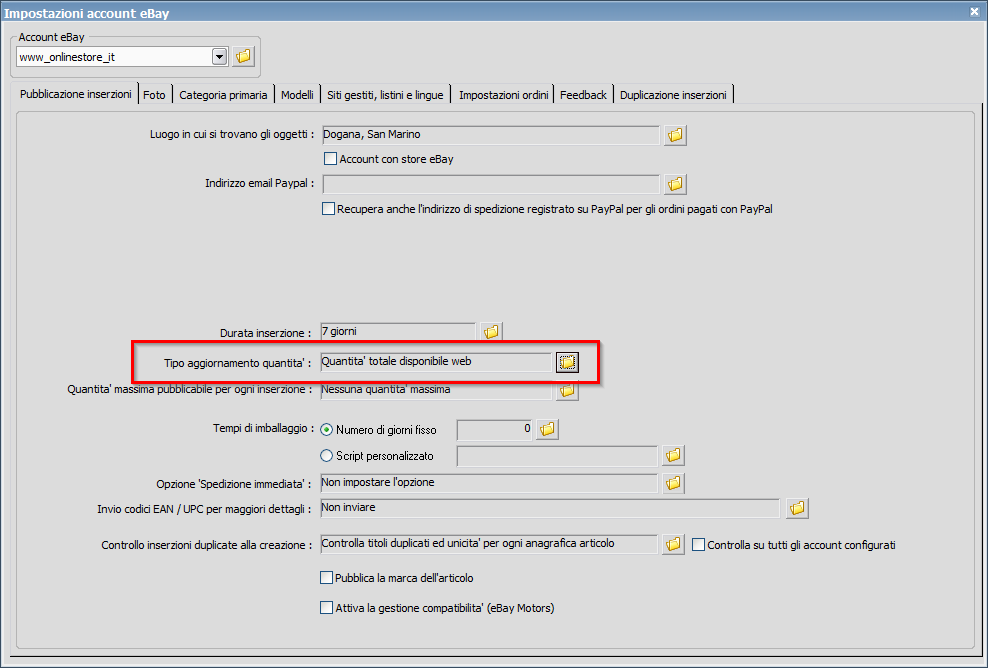The width and height of the screenshot is (988, 668).
Task: Select the Modelli tab
Action: point(297,95)
